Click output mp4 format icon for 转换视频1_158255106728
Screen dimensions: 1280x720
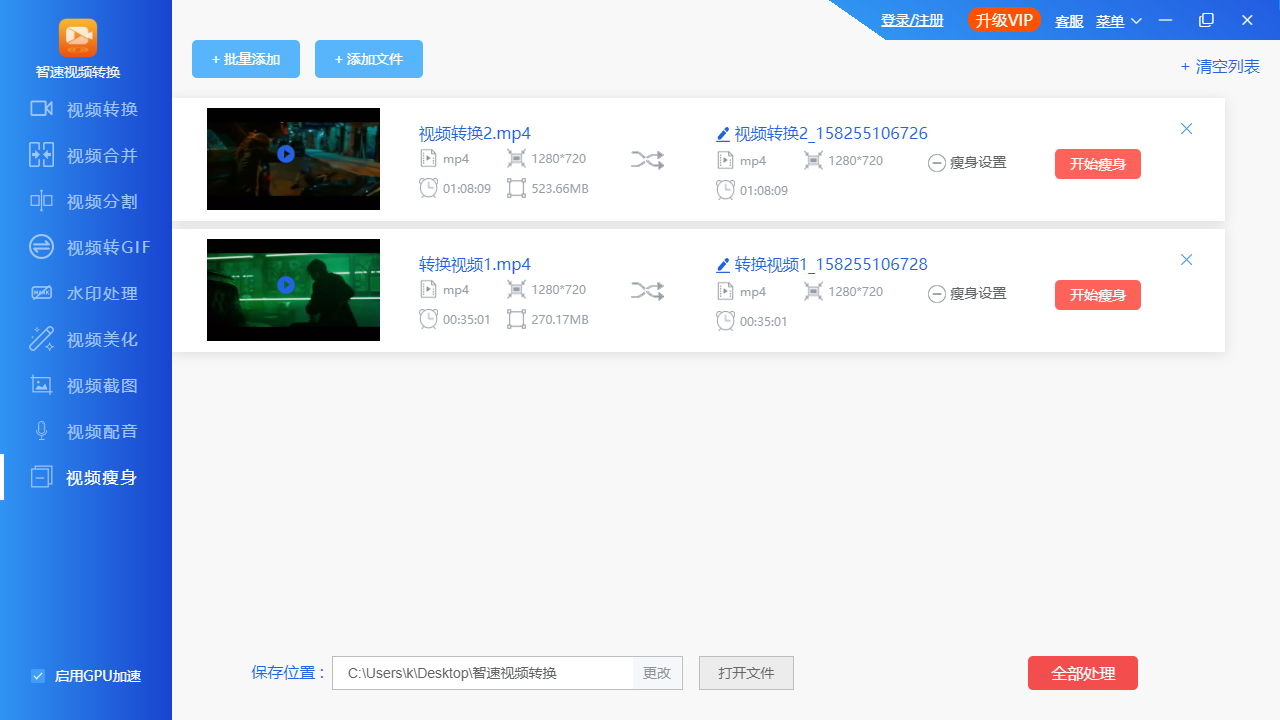pos(725,292)
